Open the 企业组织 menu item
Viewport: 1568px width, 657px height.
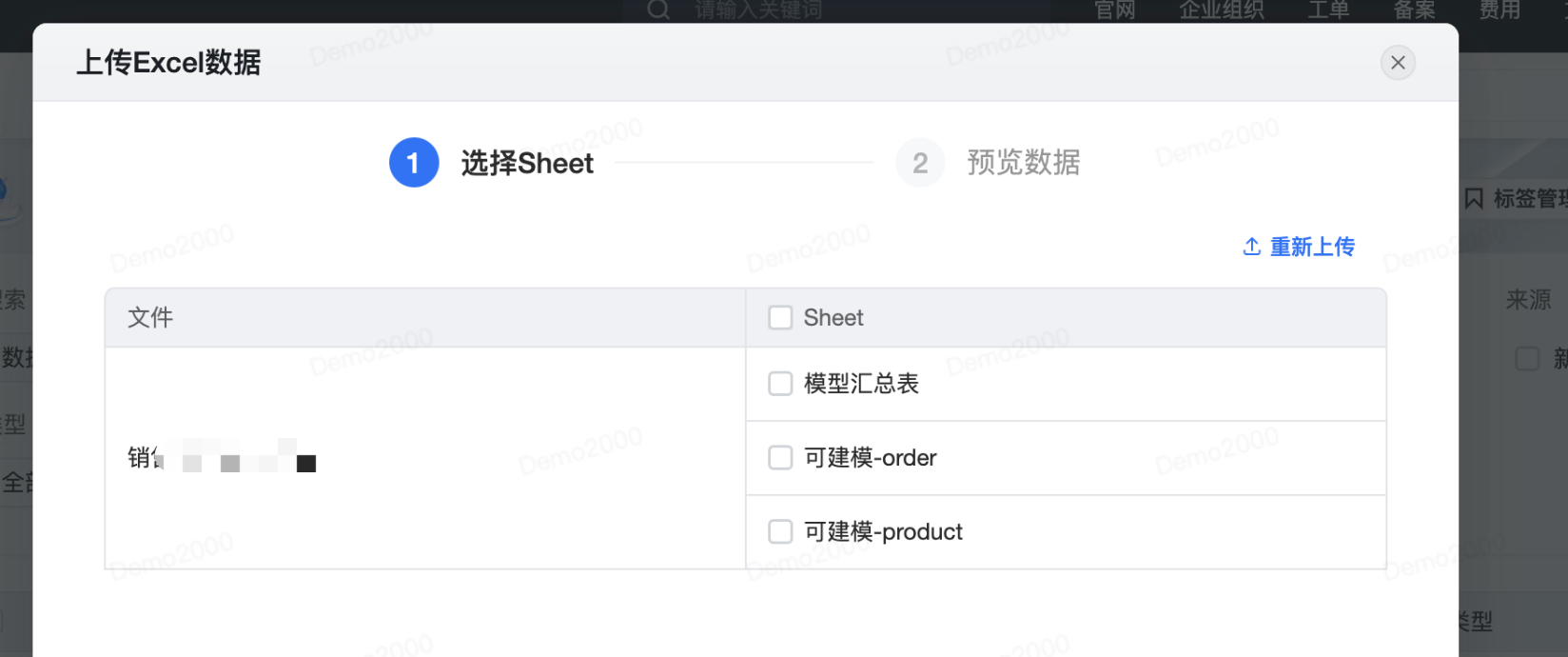pyautogui.click(x=1222, y=10)
